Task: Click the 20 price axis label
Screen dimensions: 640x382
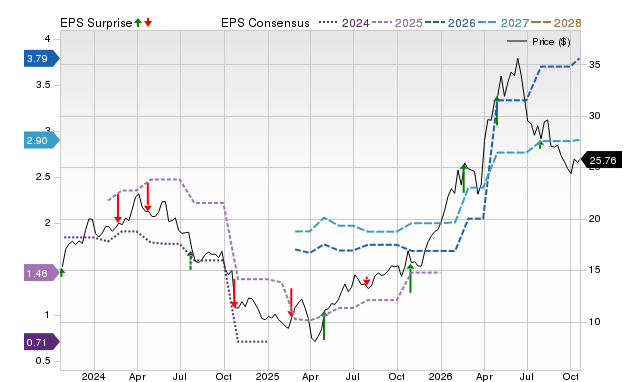Action: [x=594, y=219]
